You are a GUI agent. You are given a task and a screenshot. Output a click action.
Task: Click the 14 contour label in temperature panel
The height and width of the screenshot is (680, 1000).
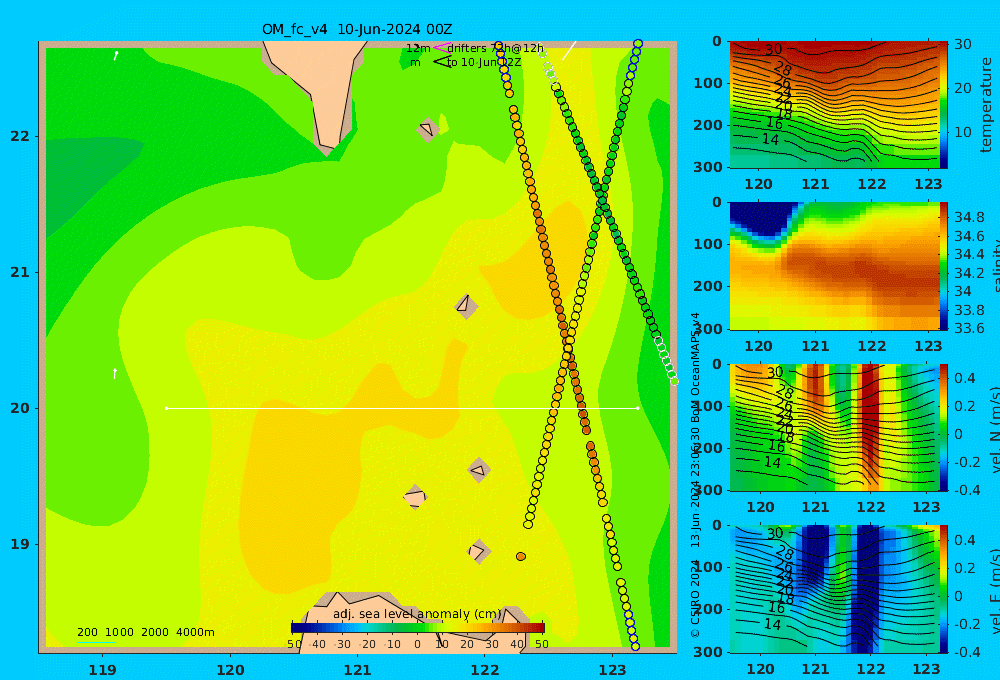click(x=770, y=139)
